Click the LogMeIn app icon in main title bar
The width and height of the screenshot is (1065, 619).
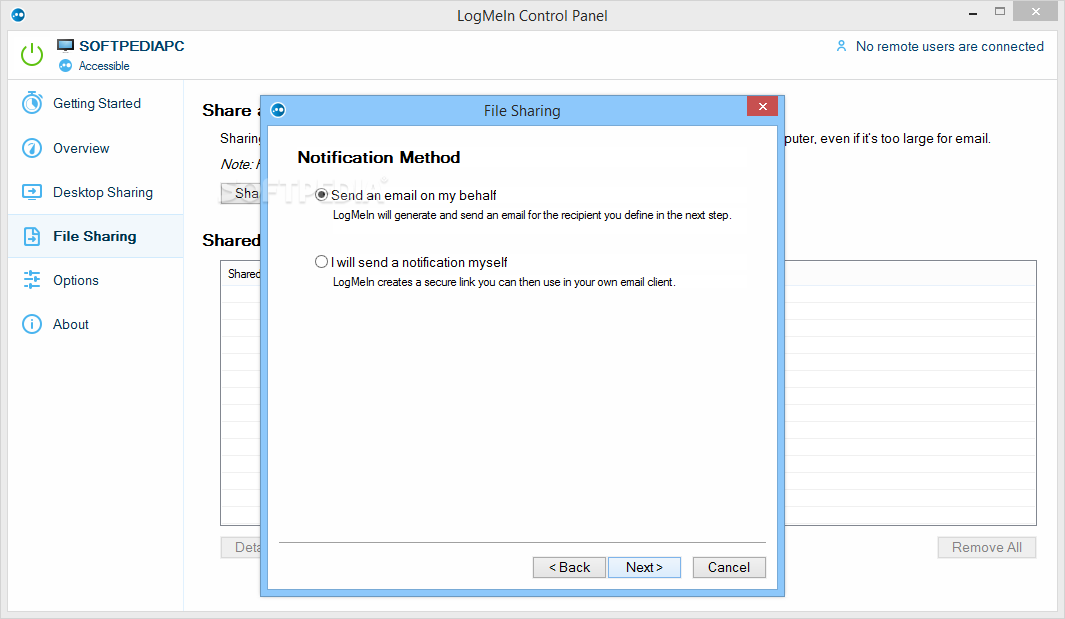point(18,15)
